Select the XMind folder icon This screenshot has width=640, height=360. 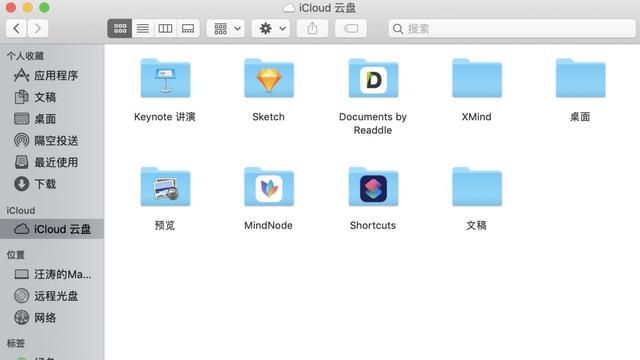pos(477,78)
